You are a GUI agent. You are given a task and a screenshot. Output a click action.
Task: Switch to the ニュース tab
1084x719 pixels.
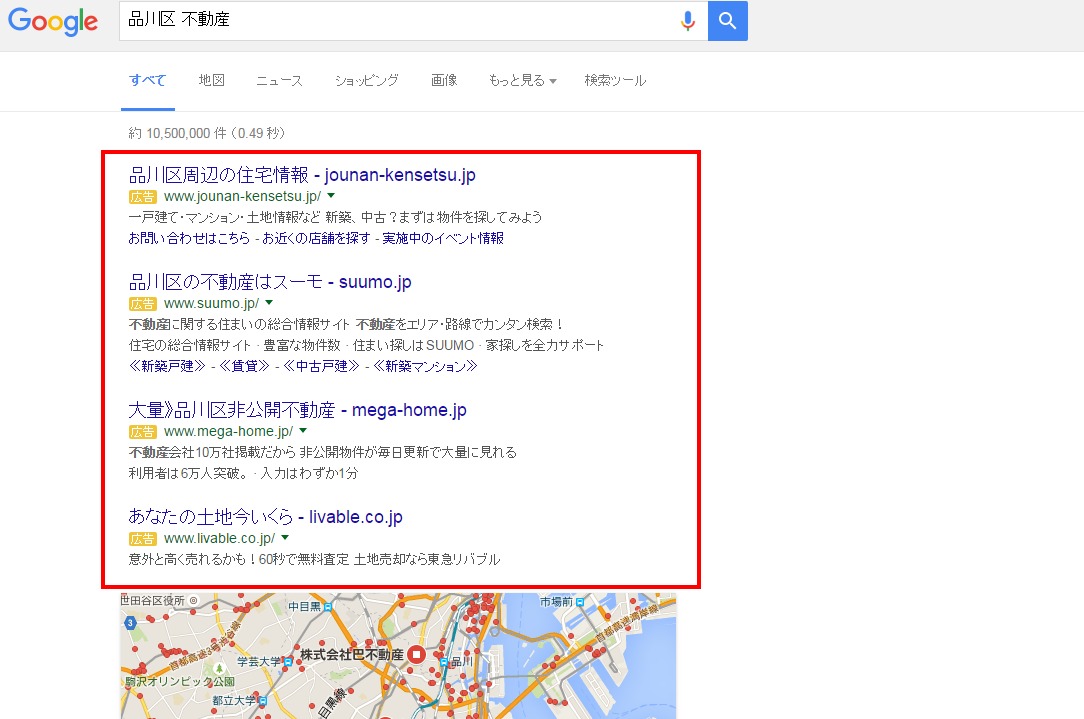coord(279,80)
